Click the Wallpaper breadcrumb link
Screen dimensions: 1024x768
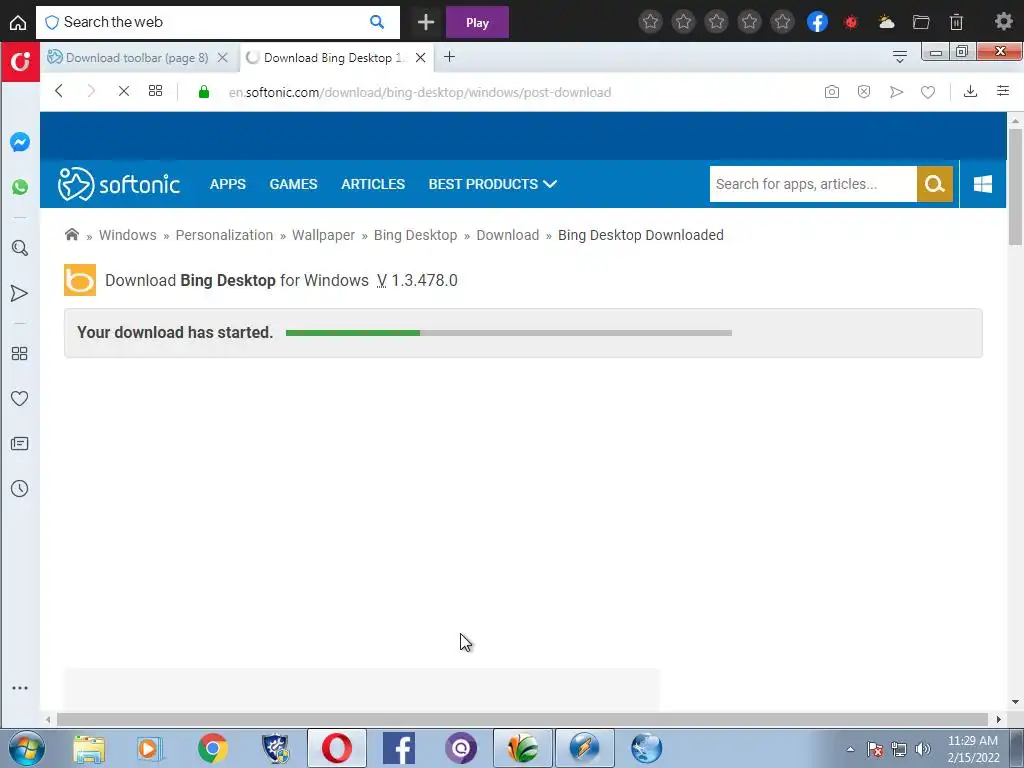click(x=323, y=235)
